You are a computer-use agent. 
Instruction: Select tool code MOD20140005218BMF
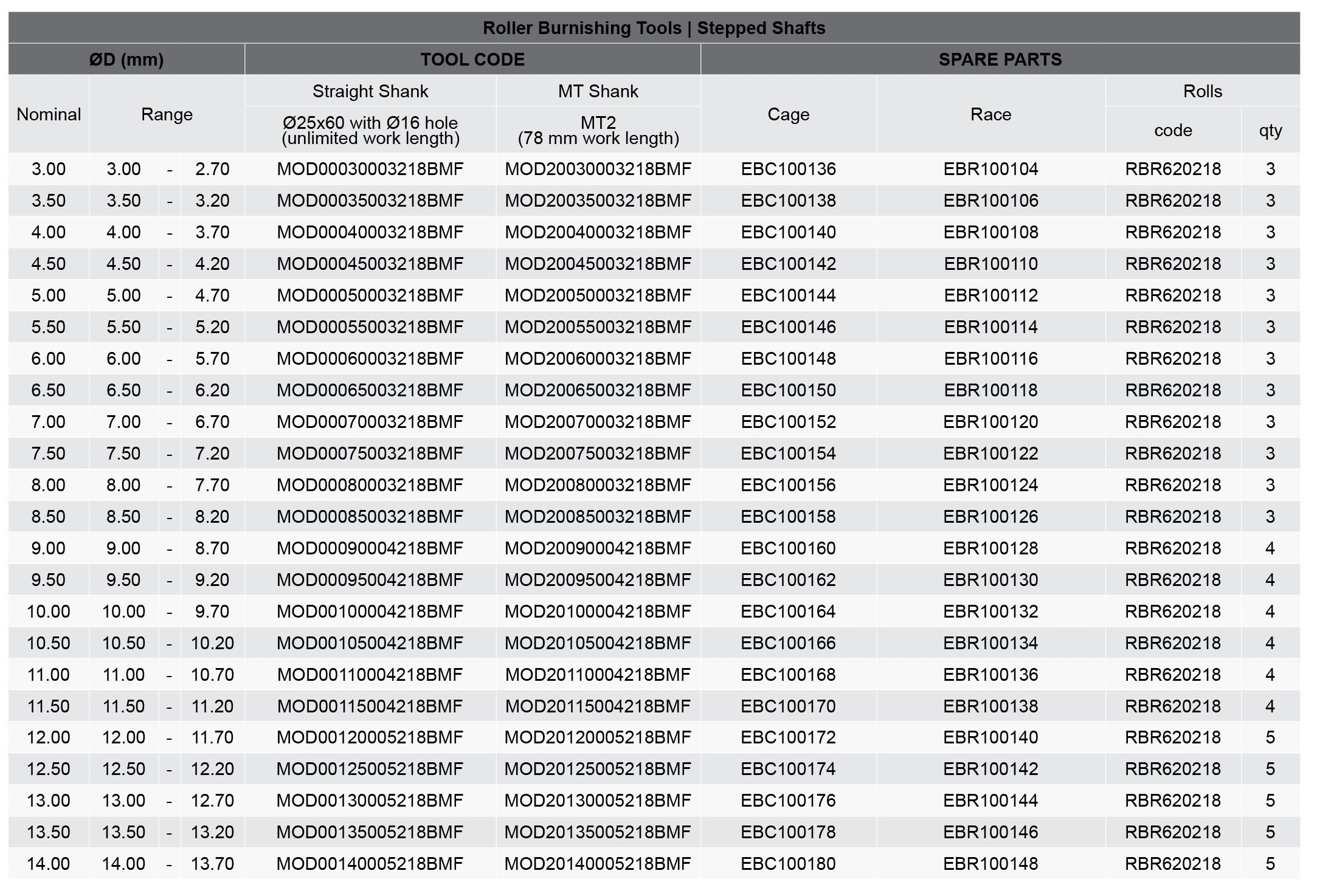(x=598, y=864)
